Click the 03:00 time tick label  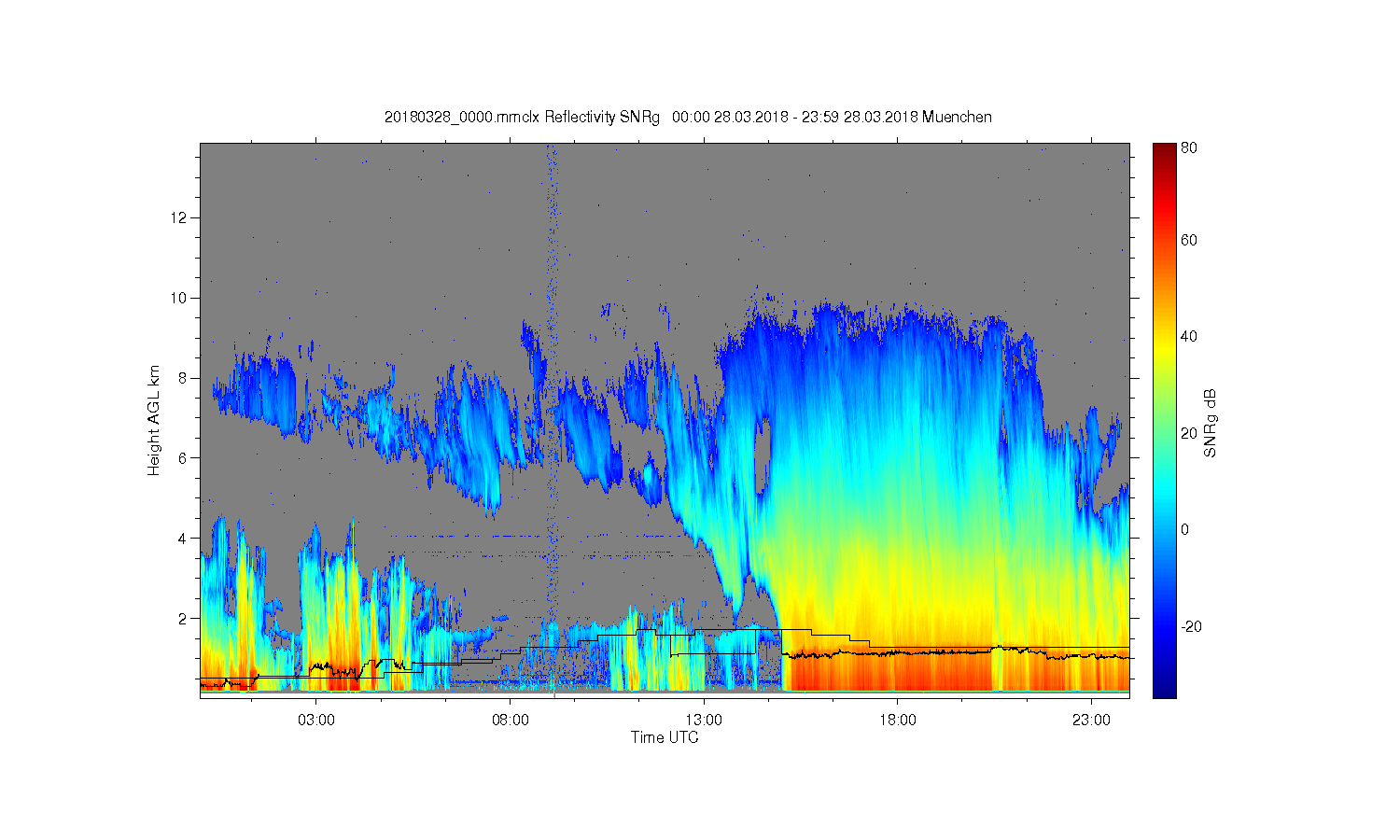pyautogui.click(x=316, y=721)
